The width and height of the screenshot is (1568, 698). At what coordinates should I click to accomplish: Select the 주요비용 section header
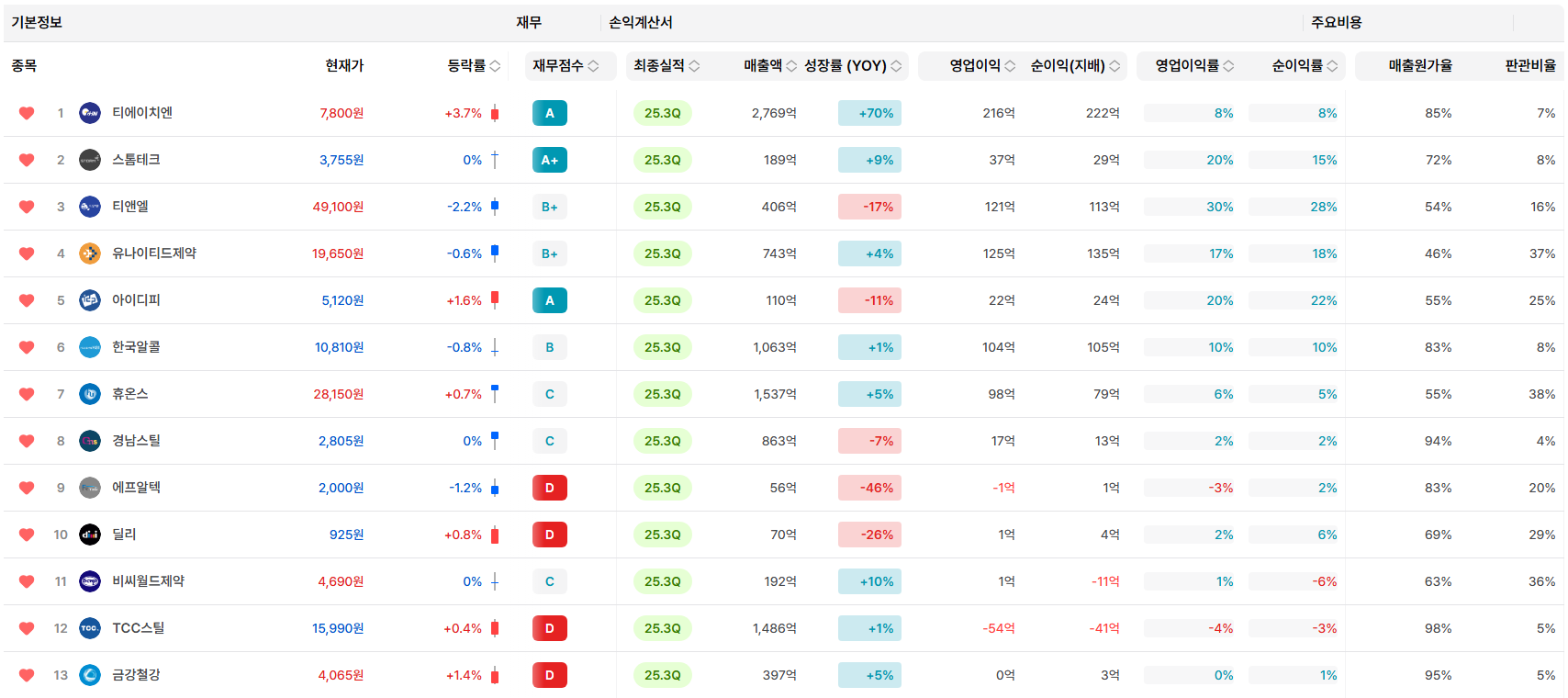1336,22
